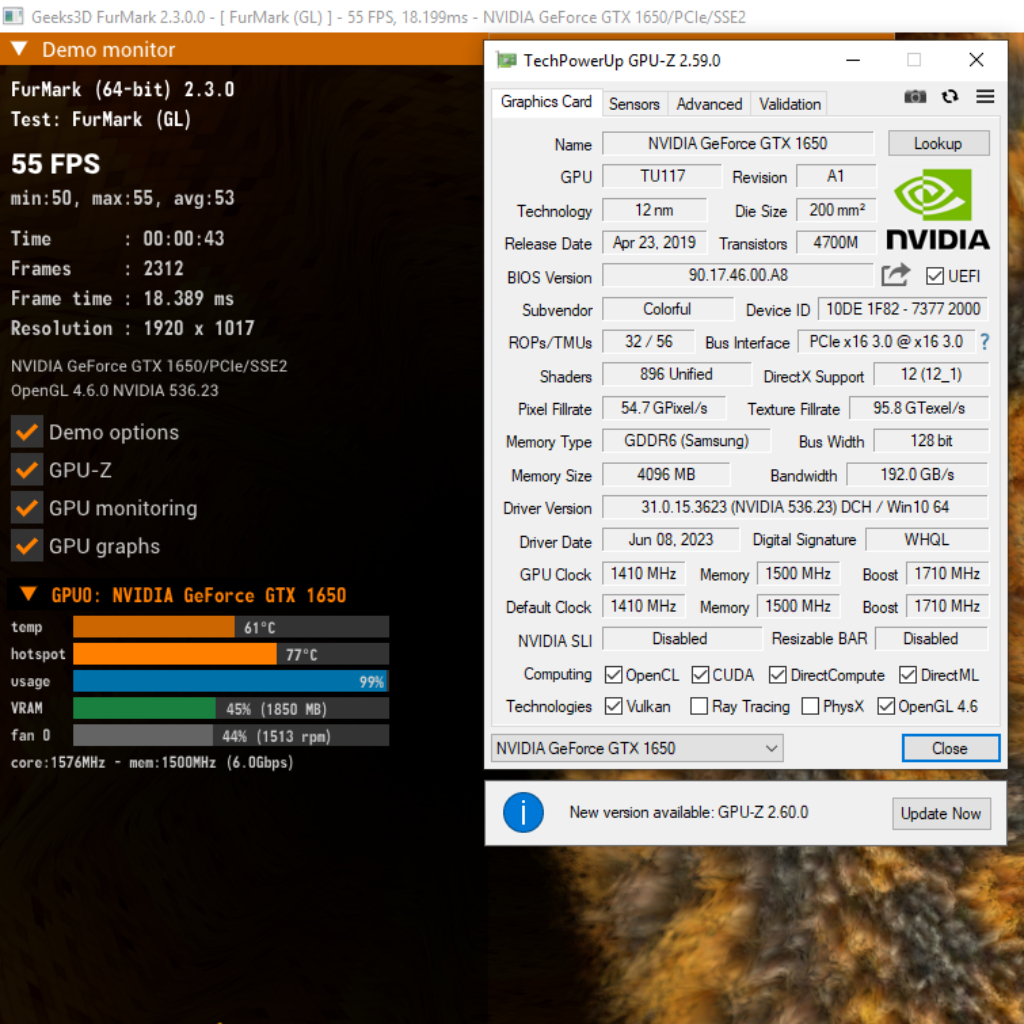Take a GPU-Z screenshot with camera icon
Screen dimensions: 1024x1024
(914, 97)
